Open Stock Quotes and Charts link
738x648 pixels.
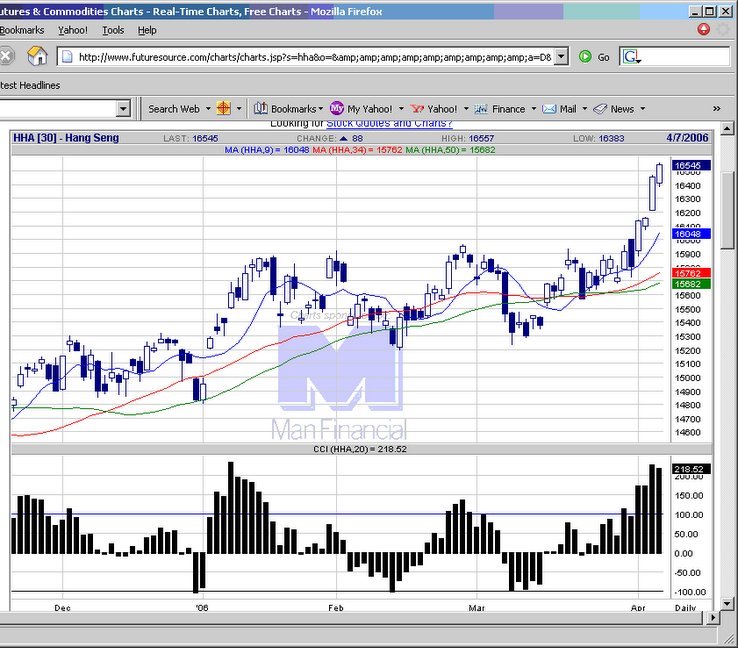point(389,123)
